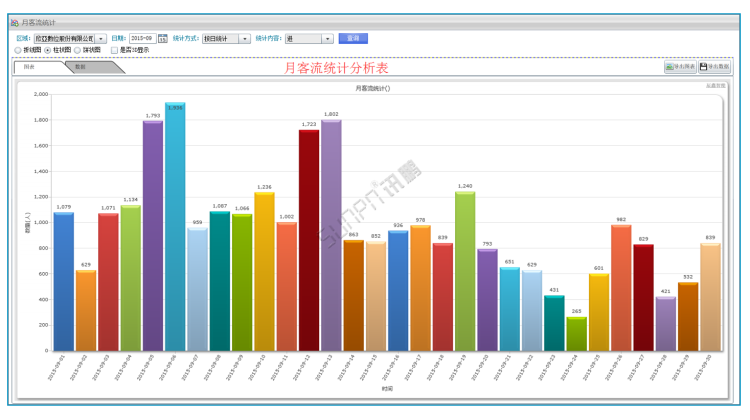Expand the 区域 company dropdown
The image size is (750, 420).
[x=101, y=39]
